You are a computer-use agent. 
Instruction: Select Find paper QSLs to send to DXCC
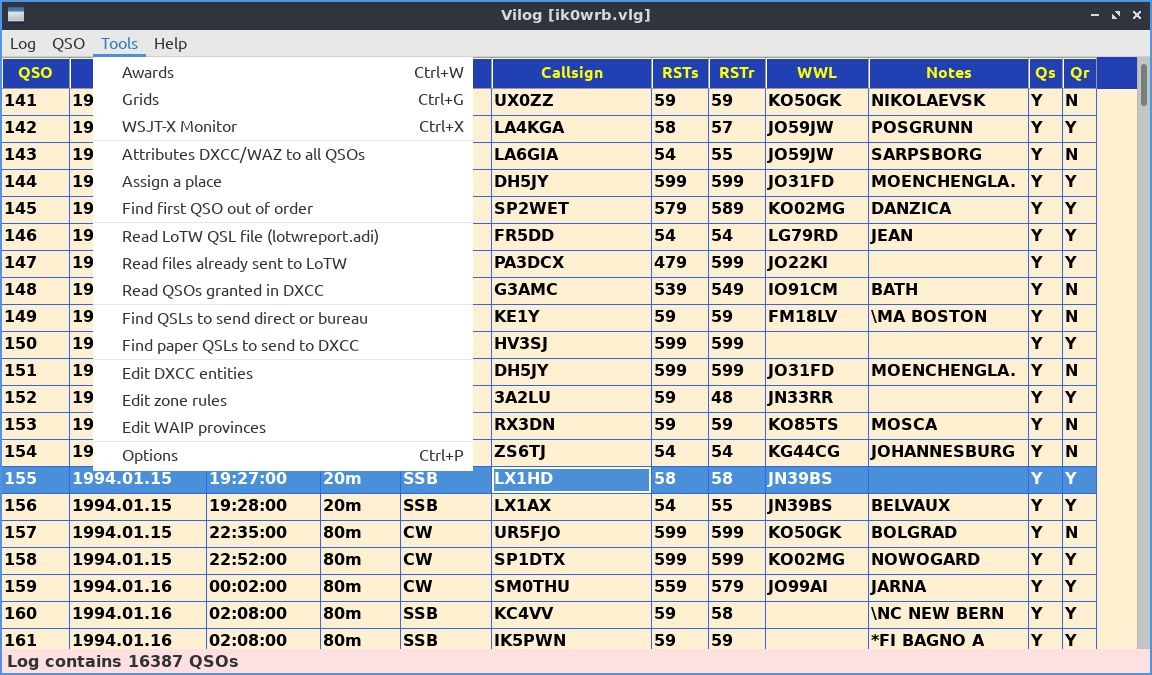[283, 346]
